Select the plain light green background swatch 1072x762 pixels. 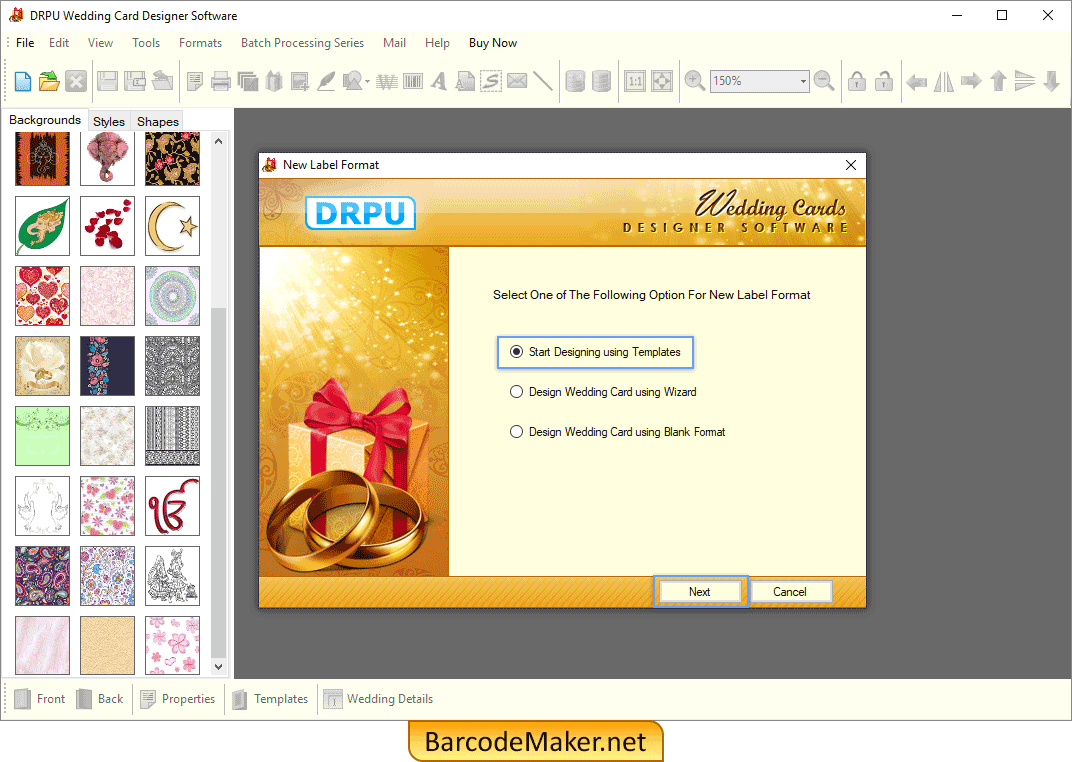coord(42,436)
